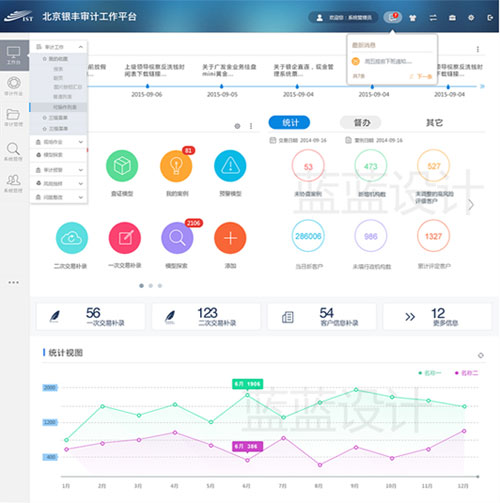The height and width of the screenshot is (503, 500).
Task: Show next statistics page with right chevron
Action: (470, 205)
